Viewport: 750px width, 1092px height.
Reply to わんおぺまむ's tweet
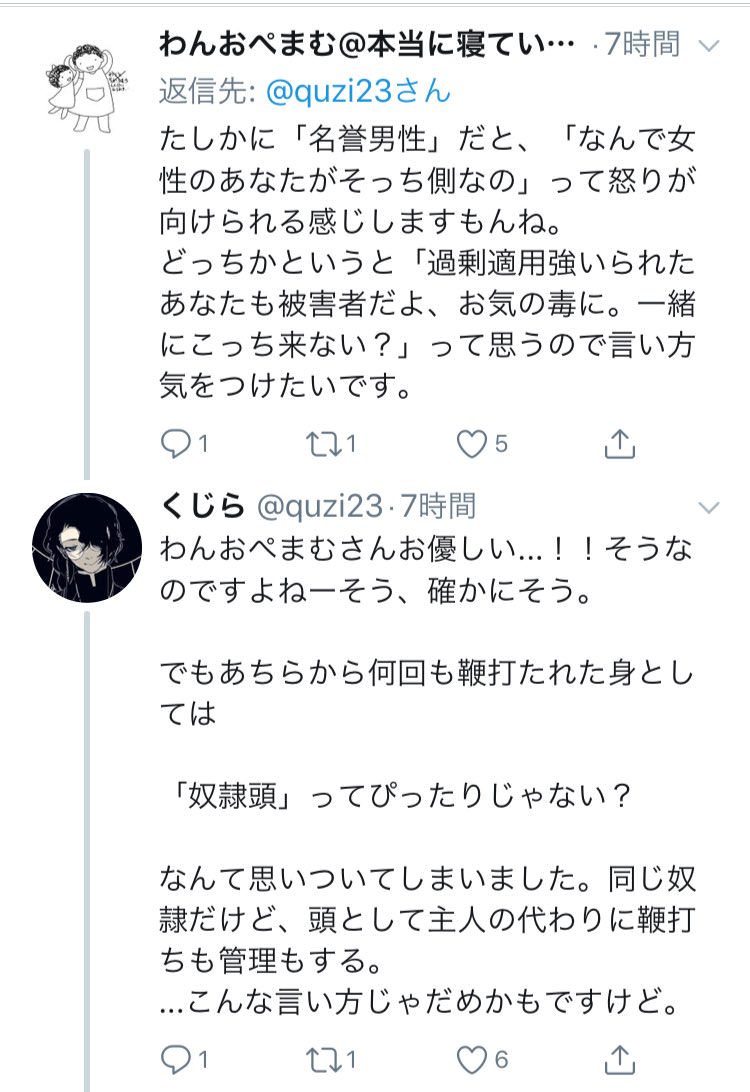176,443
